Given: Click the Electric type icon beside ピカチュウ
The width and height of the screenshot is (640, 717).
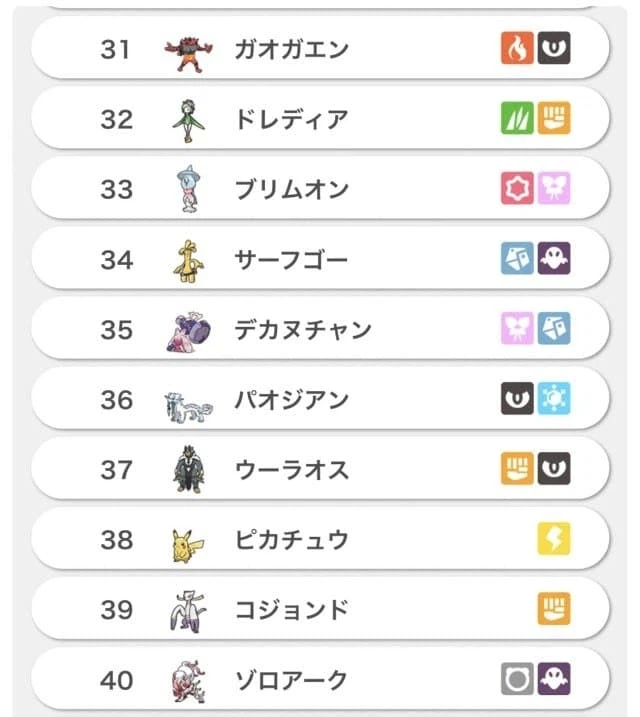Looking at the screenshot, I should pyautogui.click(x=554, y=540).
